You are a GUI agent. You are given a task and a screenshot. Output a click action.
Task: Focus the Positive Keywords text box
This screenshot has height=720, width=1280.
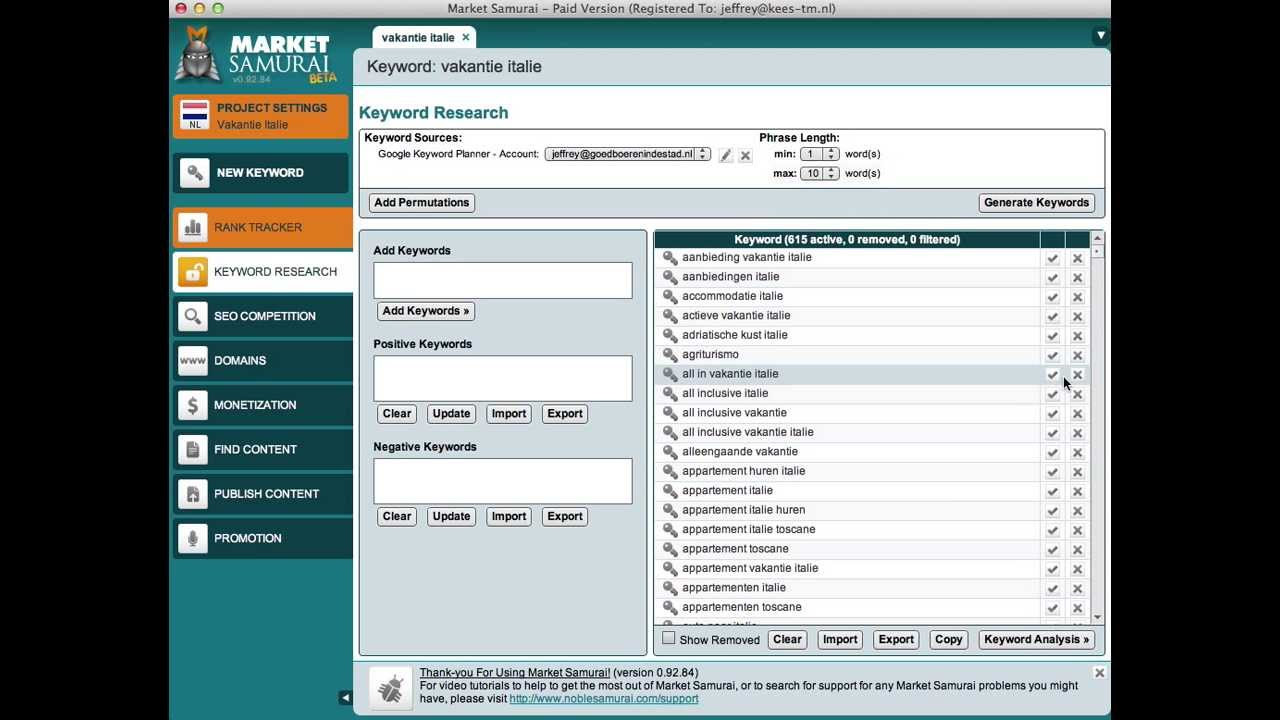coord(503,378)
